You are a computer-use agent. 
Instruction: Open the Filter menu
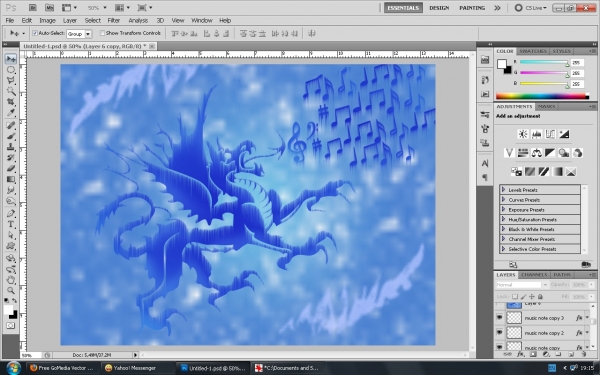click(114, 21)
